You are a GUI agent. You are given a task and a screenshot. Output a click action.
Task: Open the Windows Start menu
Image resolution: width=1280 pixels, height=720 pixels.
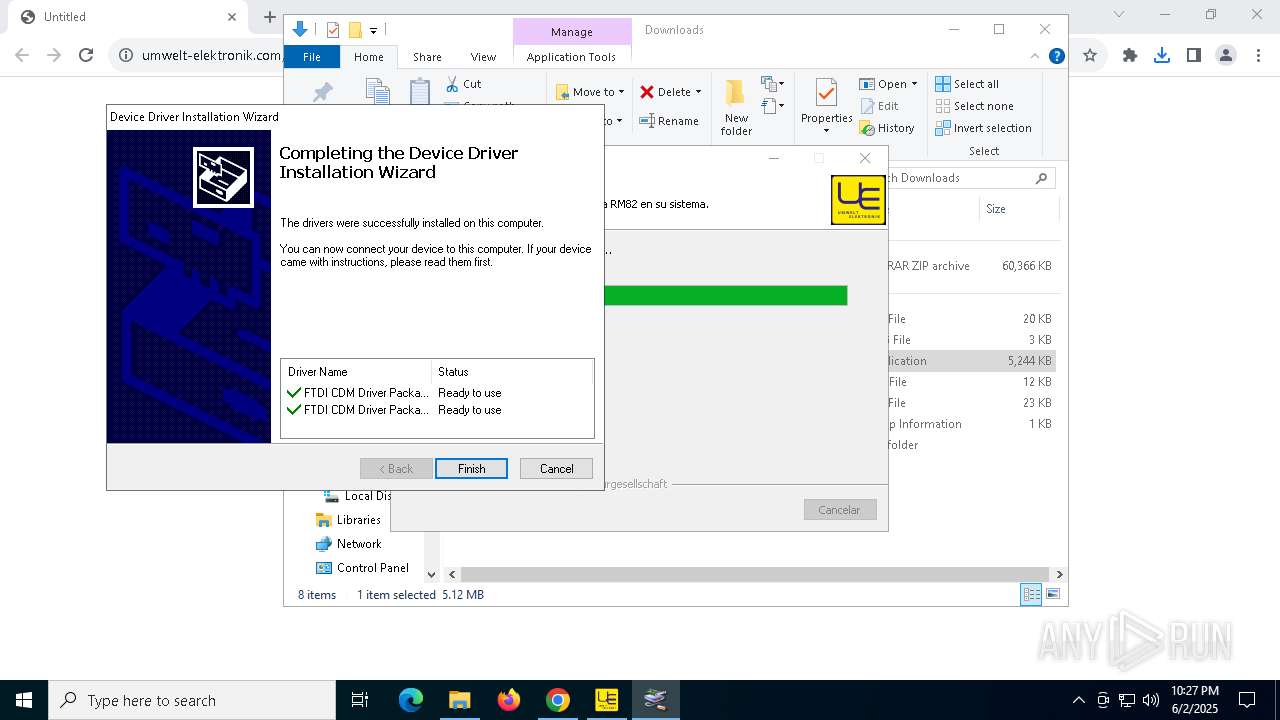click(x=24, y=700)
